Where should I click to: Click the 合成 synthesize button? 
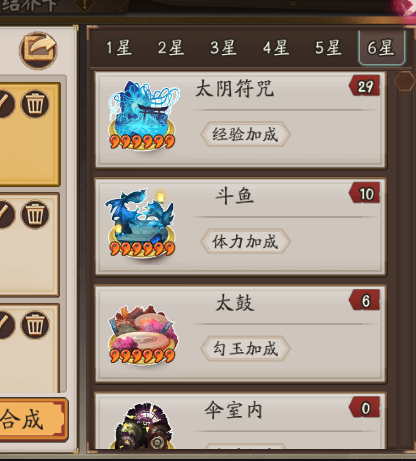(31, 419)
